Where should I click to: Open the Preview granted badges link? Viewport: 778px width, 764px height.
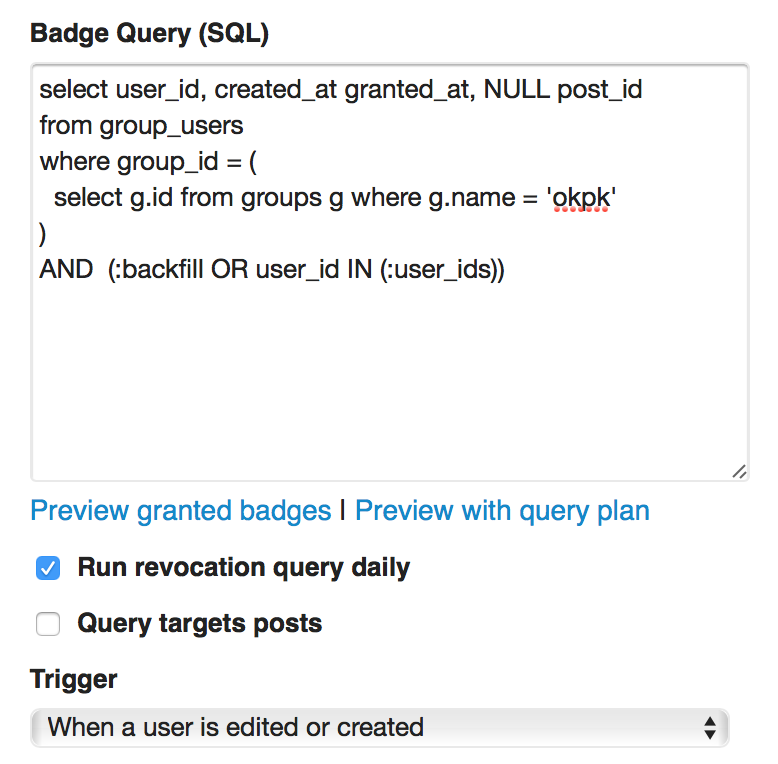[x=181, y=511]
